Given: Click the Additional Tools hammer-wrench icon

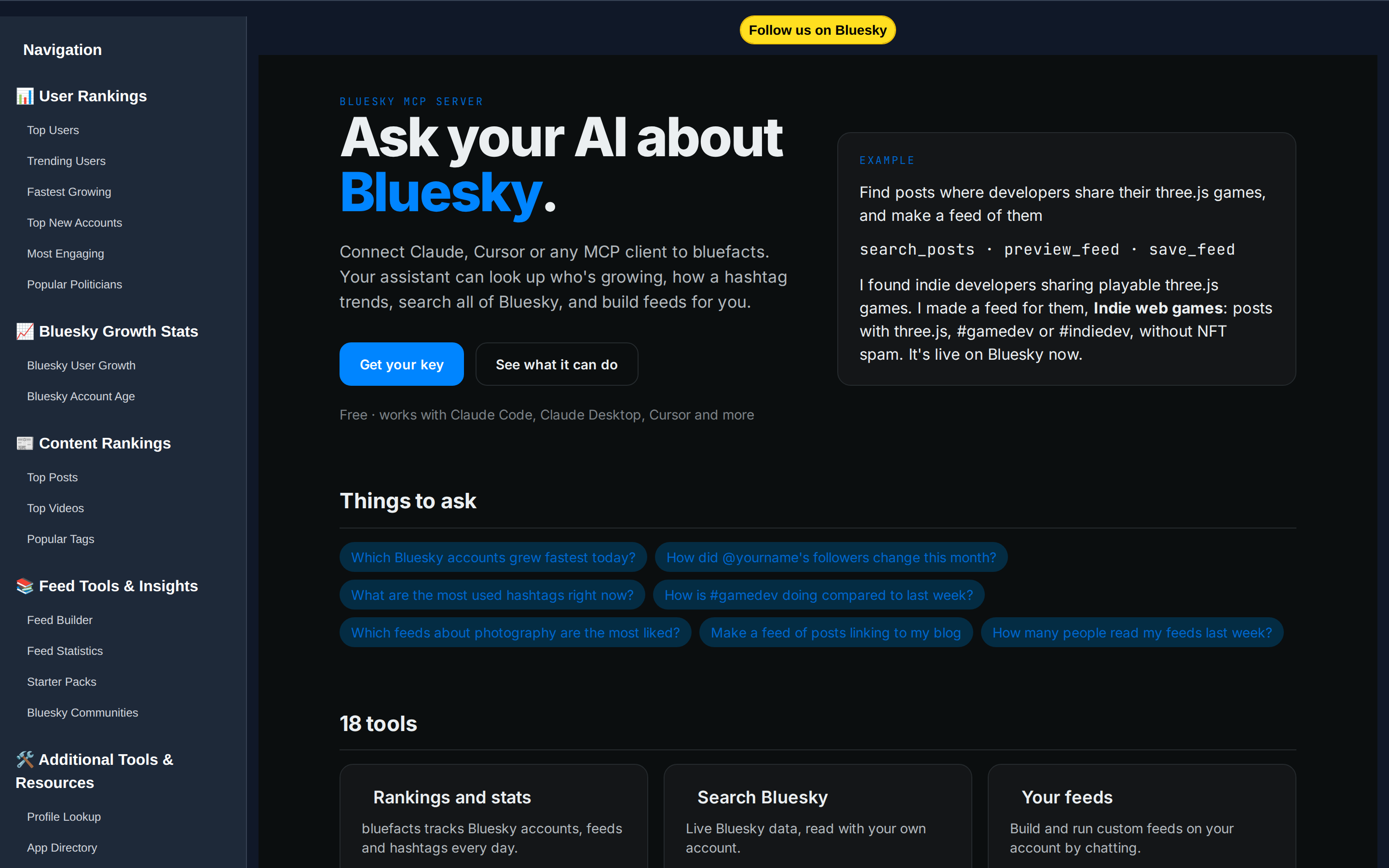Looking at the screenshot, I should click(25, 759).
